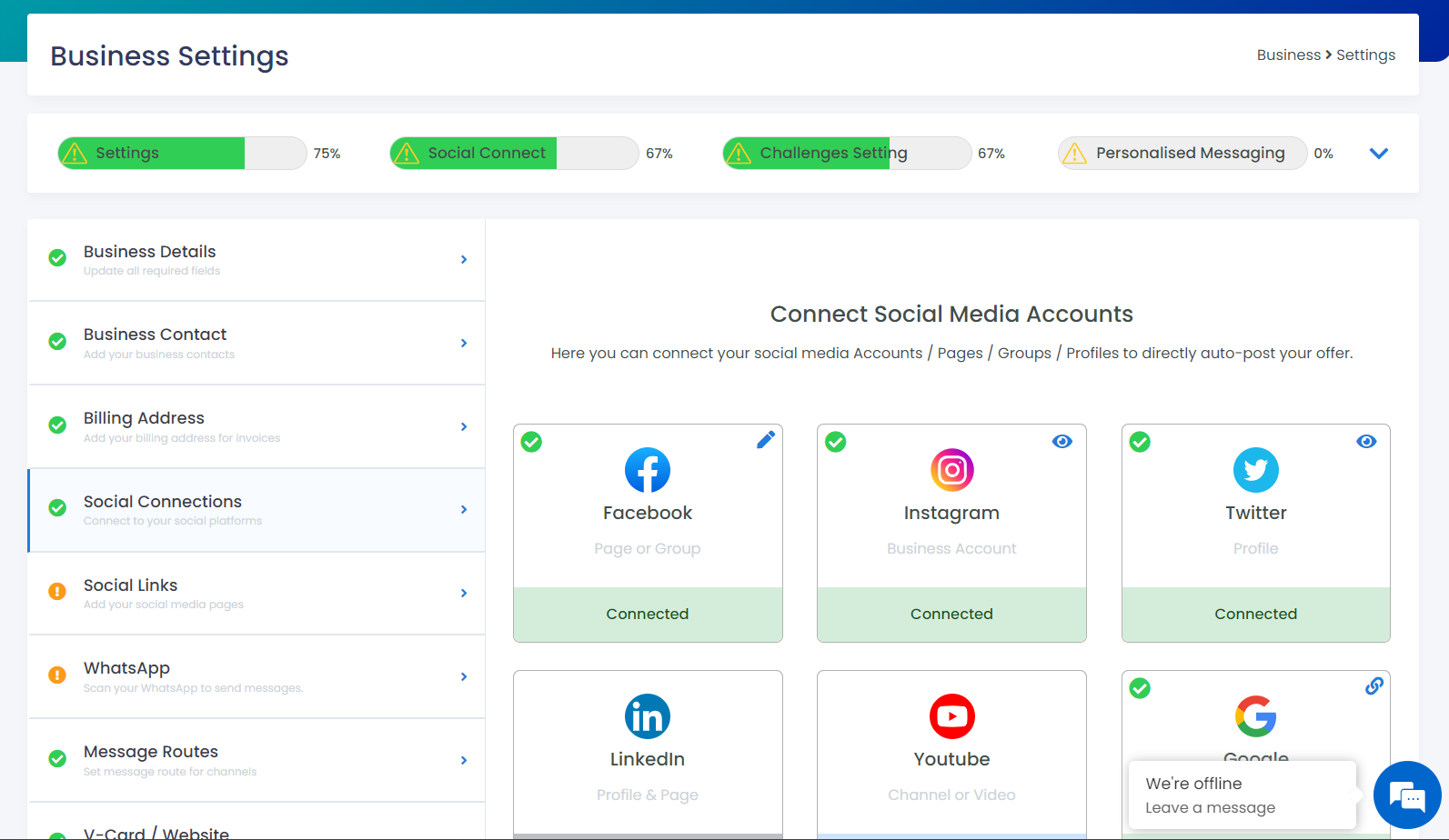
Task: Click the Settings breadcrumb link
Action: [1365, 55]
